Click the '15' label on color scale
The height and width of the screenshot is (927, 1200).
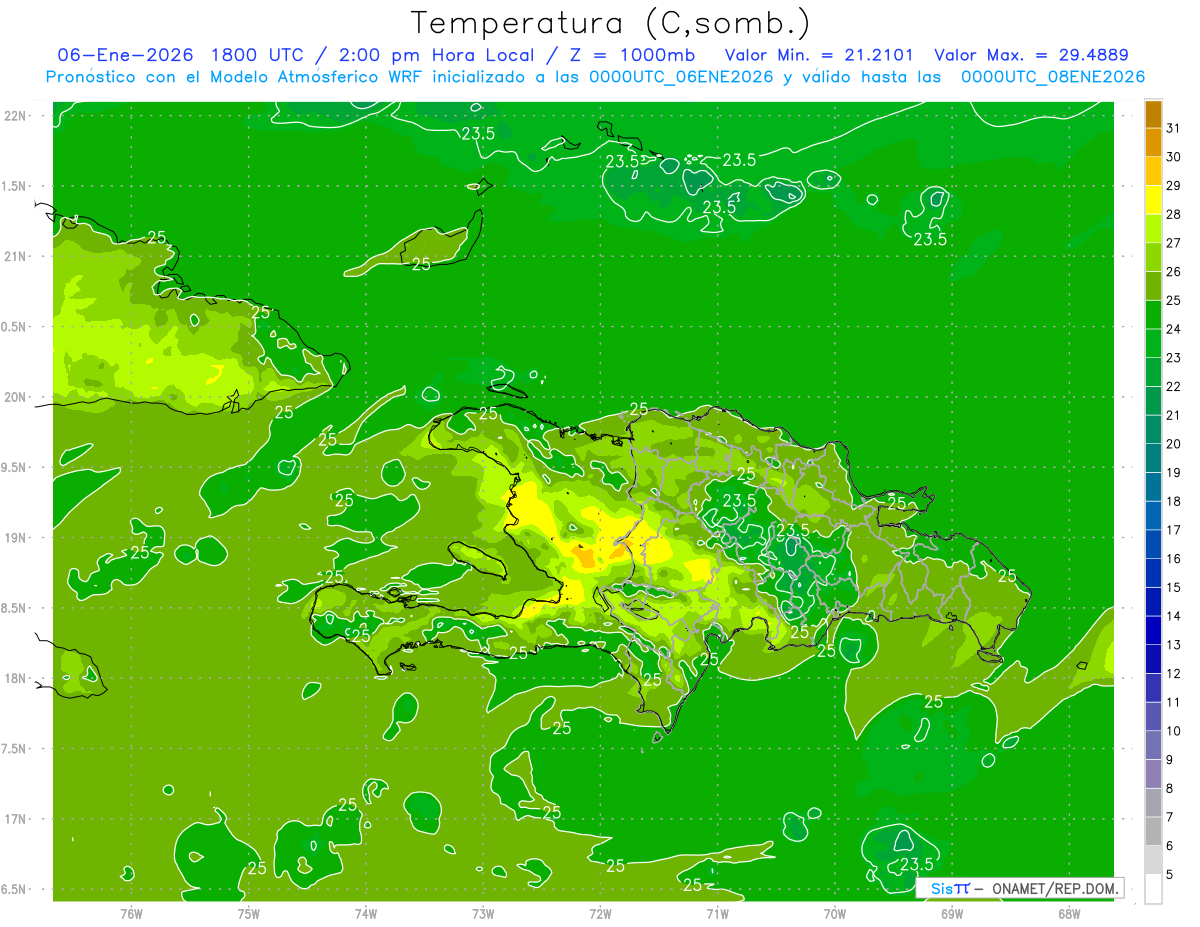click(x=1174, y=587)
